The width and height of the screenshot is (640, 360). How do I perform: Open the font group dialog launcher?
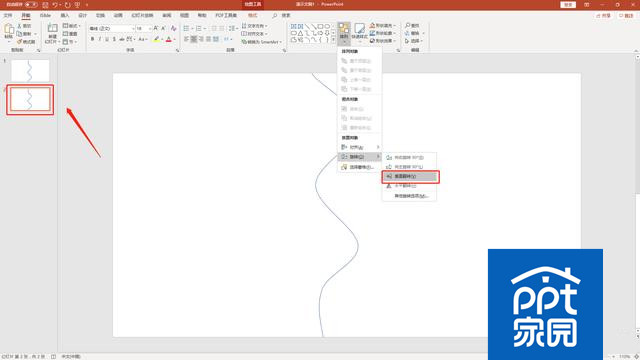pos(178,50)
